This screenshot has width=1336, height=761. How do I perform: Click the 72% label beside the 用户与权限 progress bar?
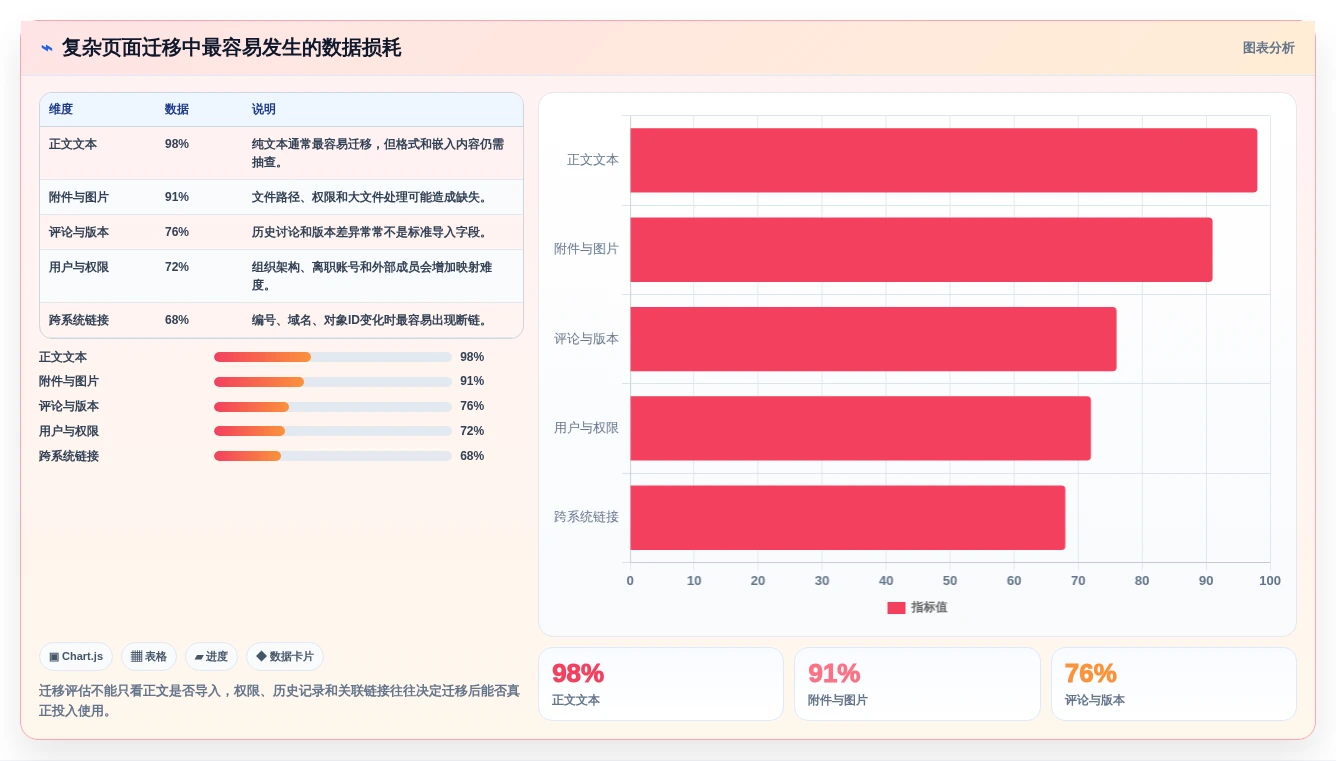click(472, 431)
